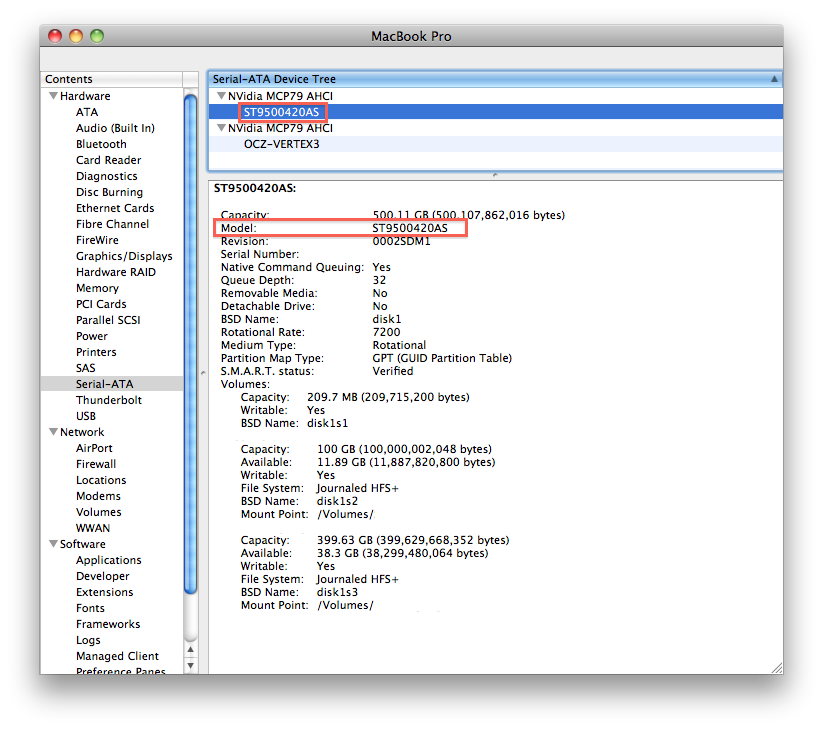Image resolution: width=823 pixels, height=729 pixels.
Task: Open Extensions under Software
Action: click(x=104, y=592)
